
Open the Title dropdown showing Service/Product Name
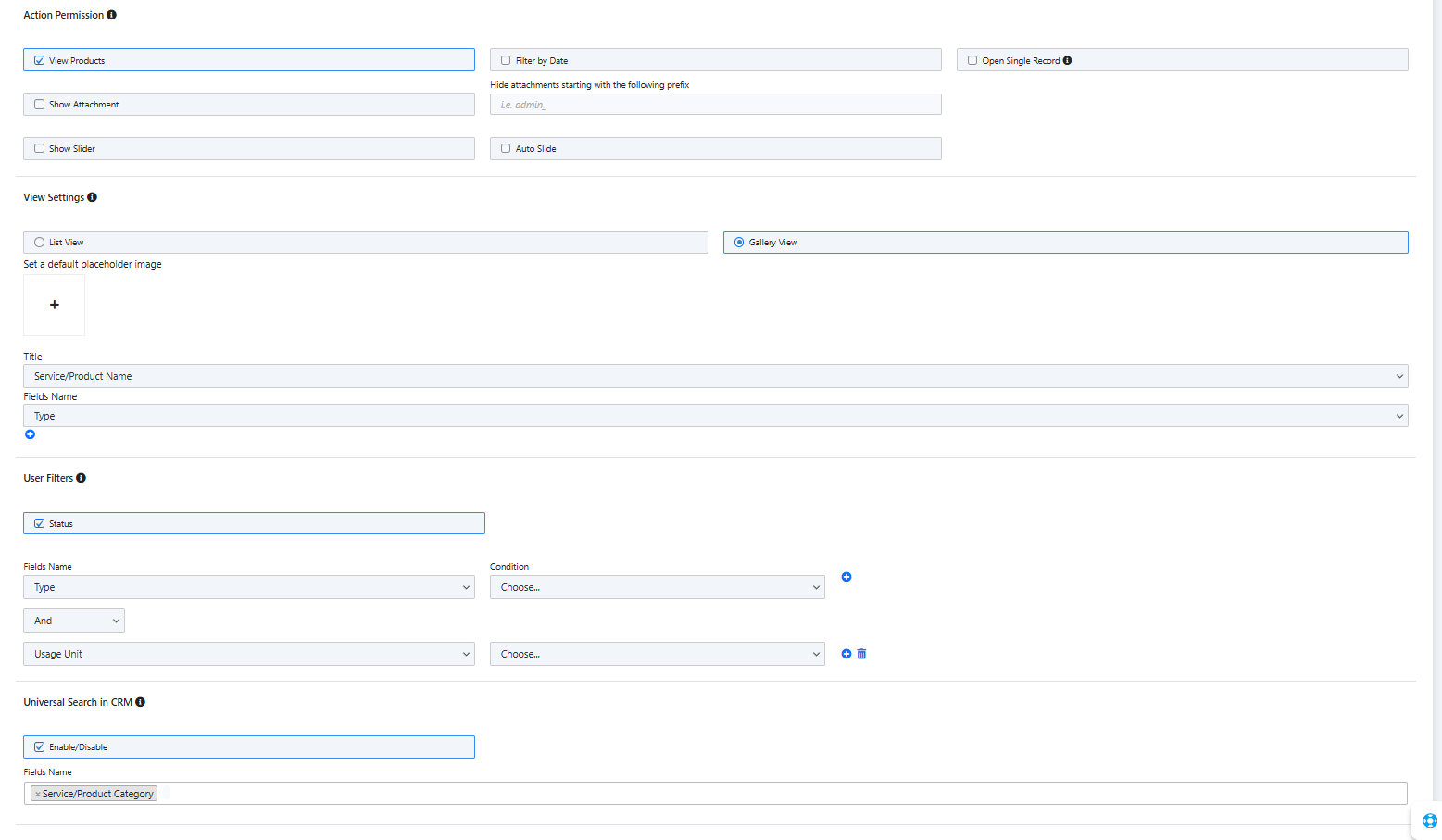point(715,376)
